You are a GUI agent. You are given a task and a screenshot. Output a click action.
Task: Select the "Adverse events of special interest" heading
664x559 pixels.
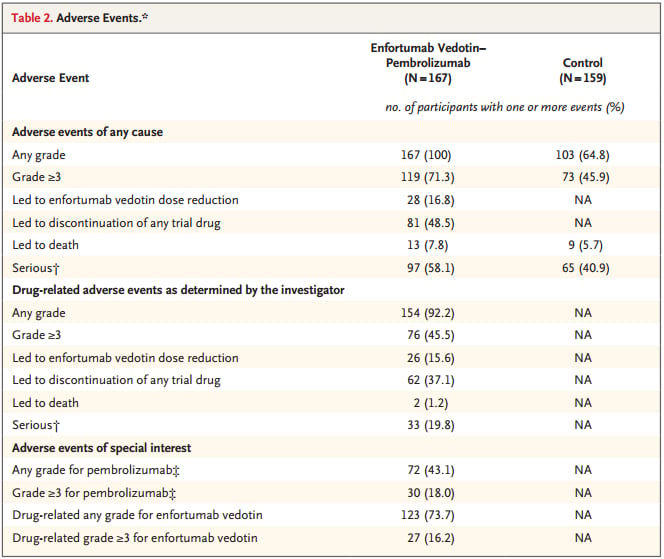click(x=101, y=447)
